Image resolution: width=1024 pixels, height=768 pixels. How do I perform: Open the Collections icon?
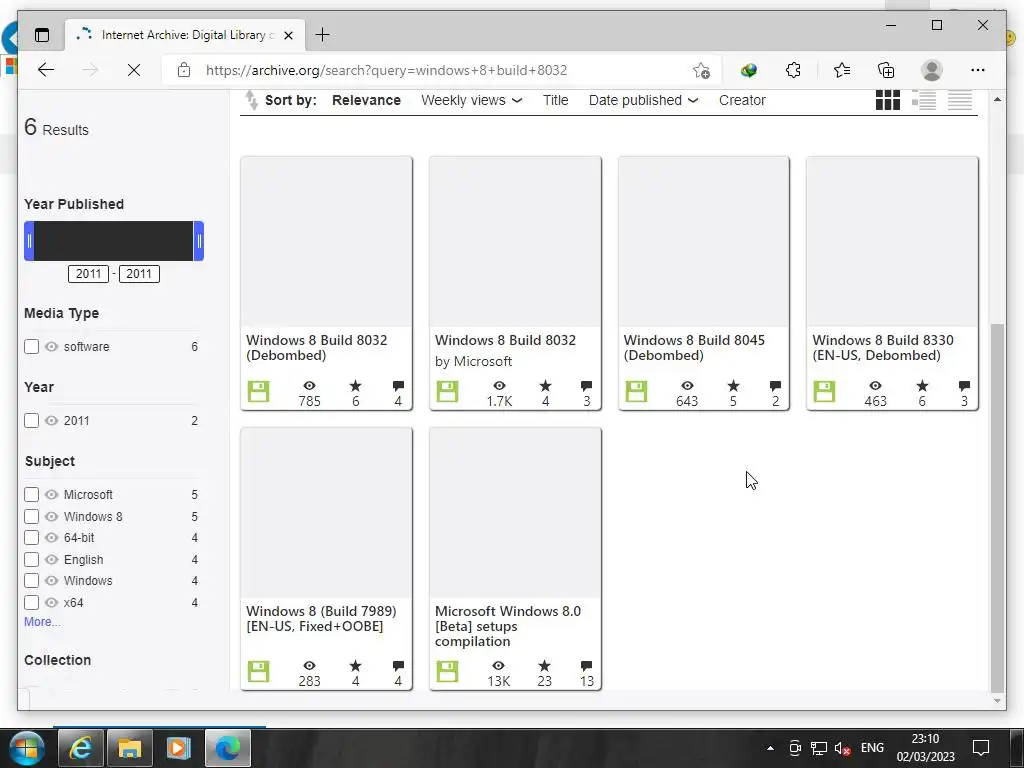tap(886, 70)
